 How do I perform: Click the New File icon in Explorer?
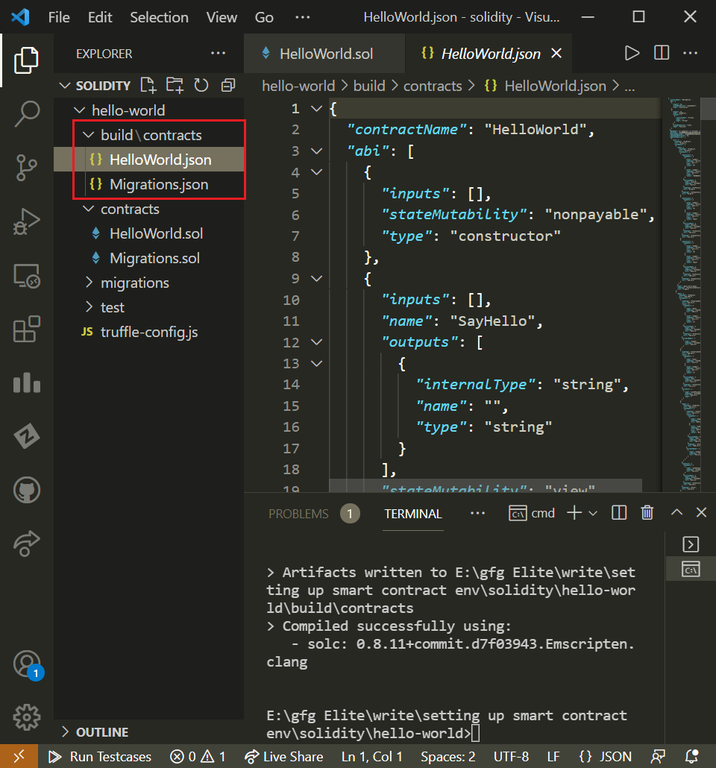pyautogui.click(x=149, y=86)
